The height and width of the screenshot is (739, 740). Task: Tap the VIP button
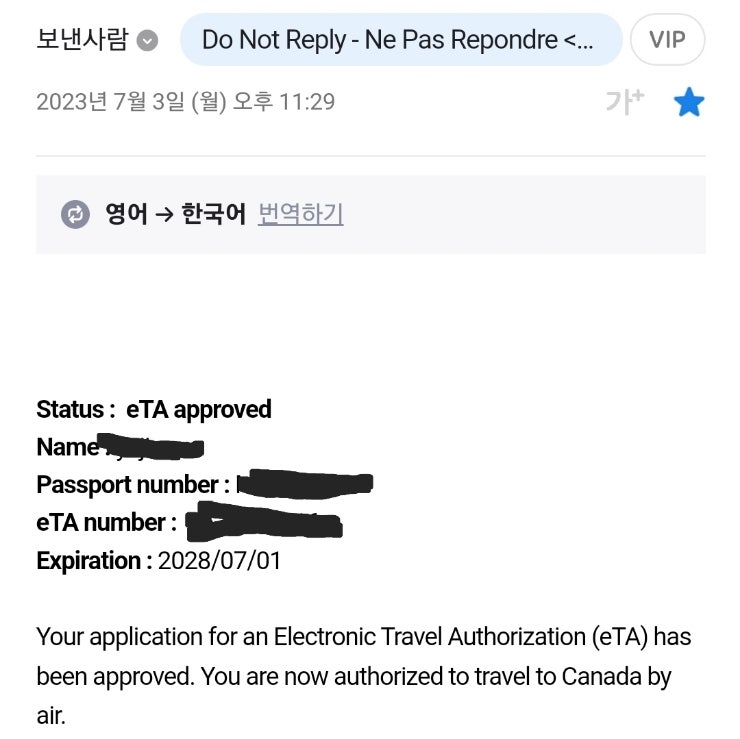(667, 40)
